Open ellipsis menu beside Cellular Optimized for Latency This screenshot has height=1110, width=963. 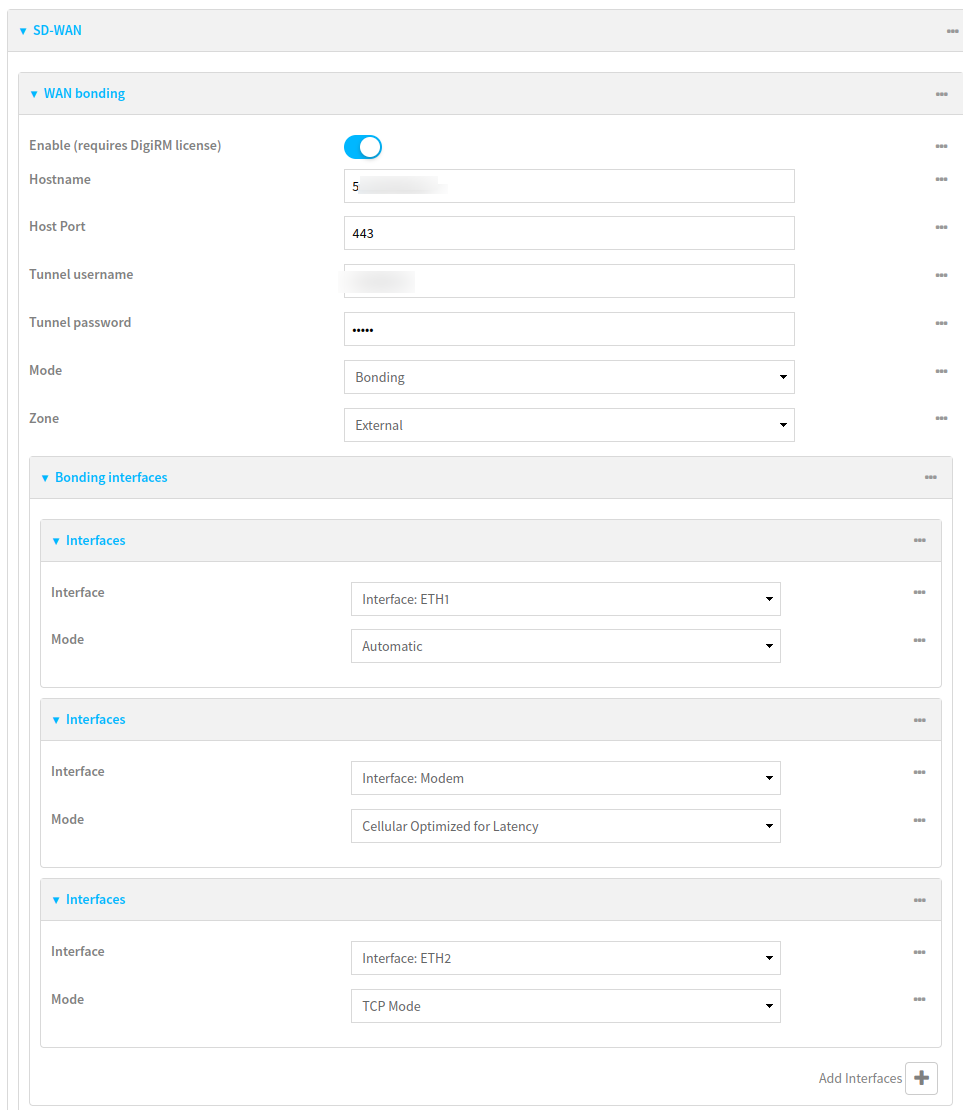click(x=919, y=820)
